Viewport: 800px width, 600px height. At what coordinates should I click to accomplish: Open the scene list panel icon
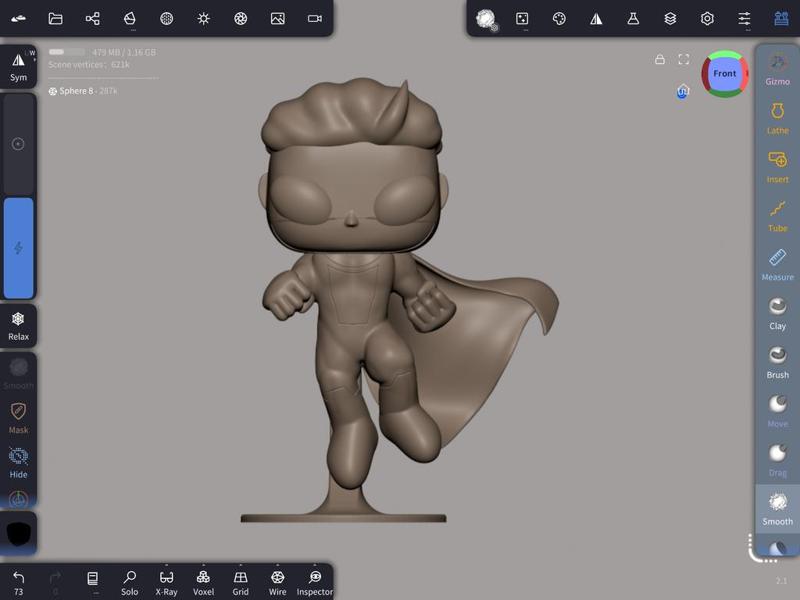pyautogui.click(x=92, y=579)
